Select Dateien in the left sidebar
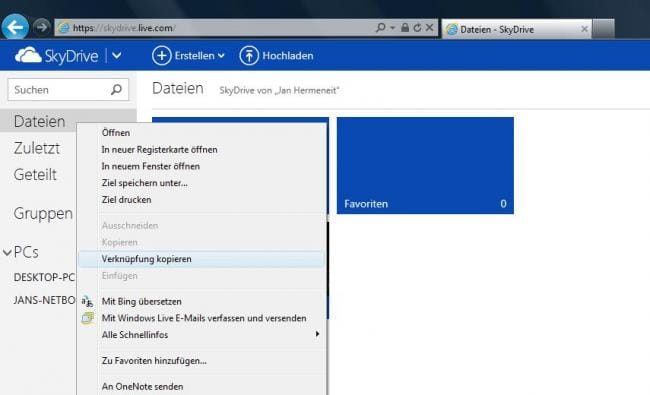 coord(39,121)
